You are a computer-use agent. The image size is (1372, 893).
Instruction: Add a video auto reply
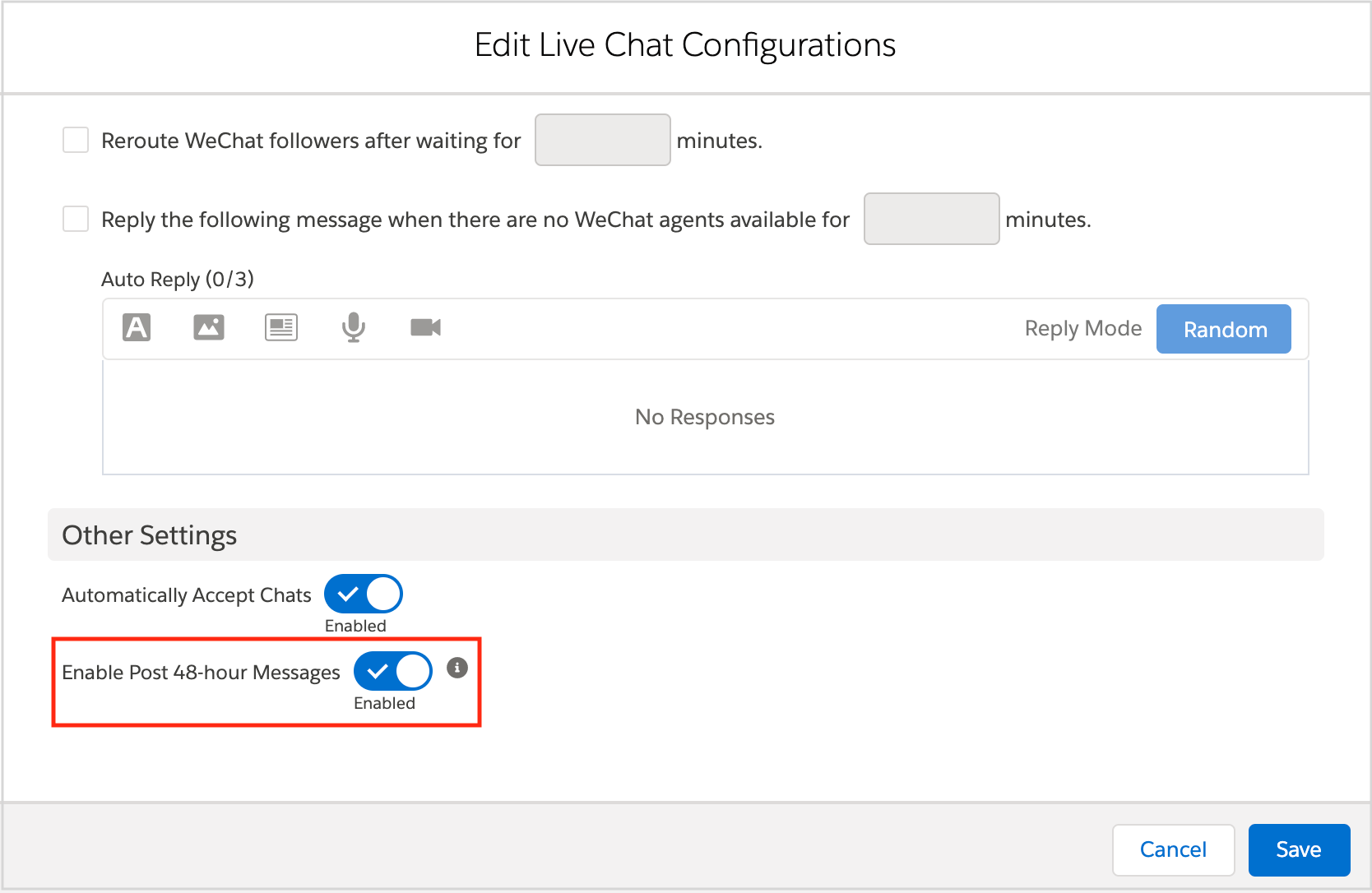pyautogui.click(x=425, y=327)
